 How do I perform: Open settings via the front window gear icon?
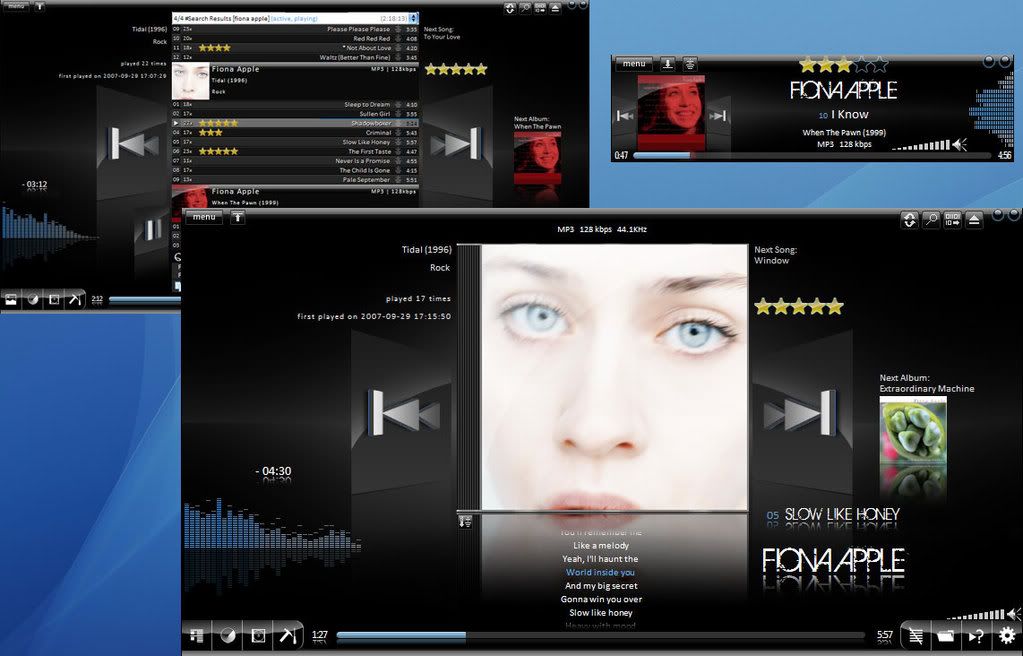(1007, 635)
